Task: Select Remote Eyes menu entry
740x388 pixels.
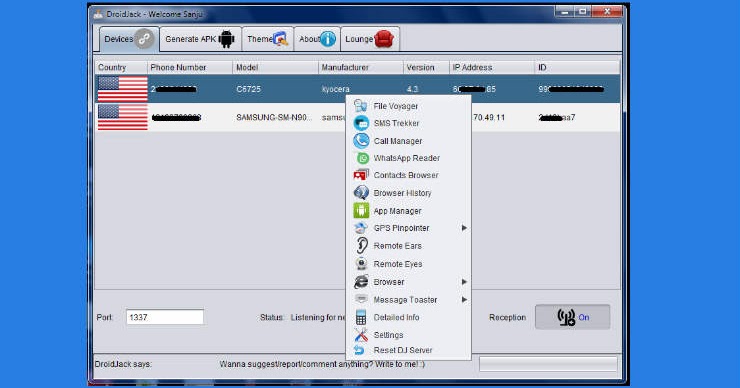Action: point(409,264)
